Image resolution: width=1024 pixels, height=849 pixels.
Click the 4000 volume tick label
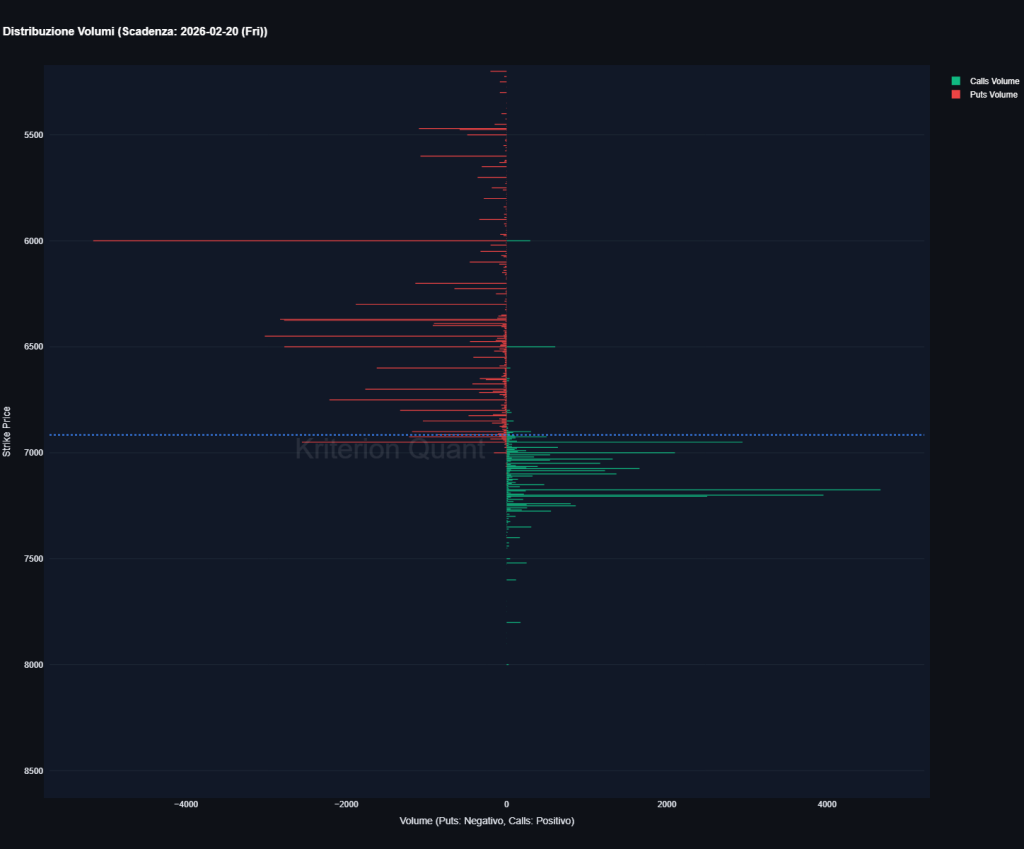(x=827, y=803)
